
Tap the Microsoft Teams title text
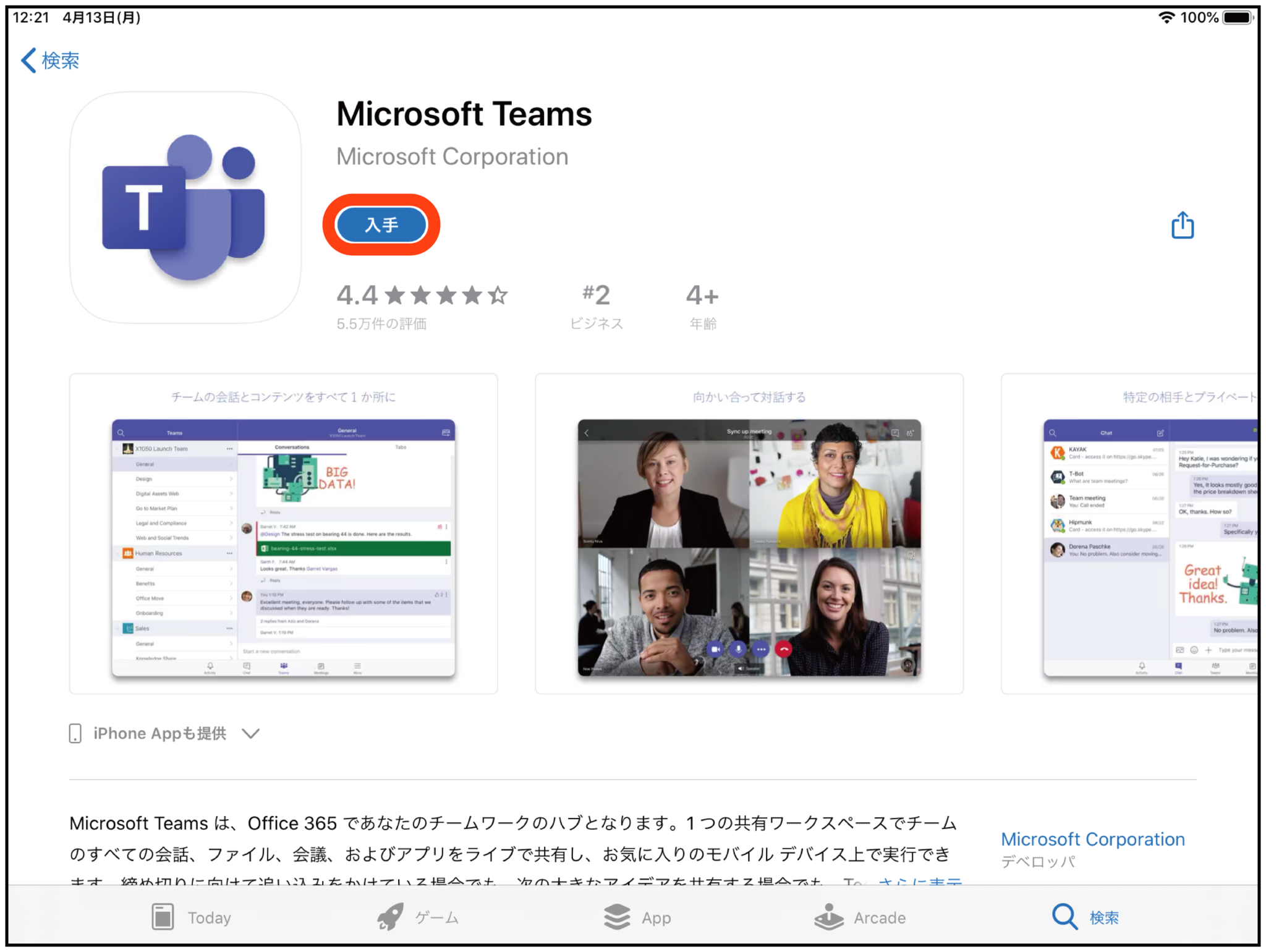[464, 114]
